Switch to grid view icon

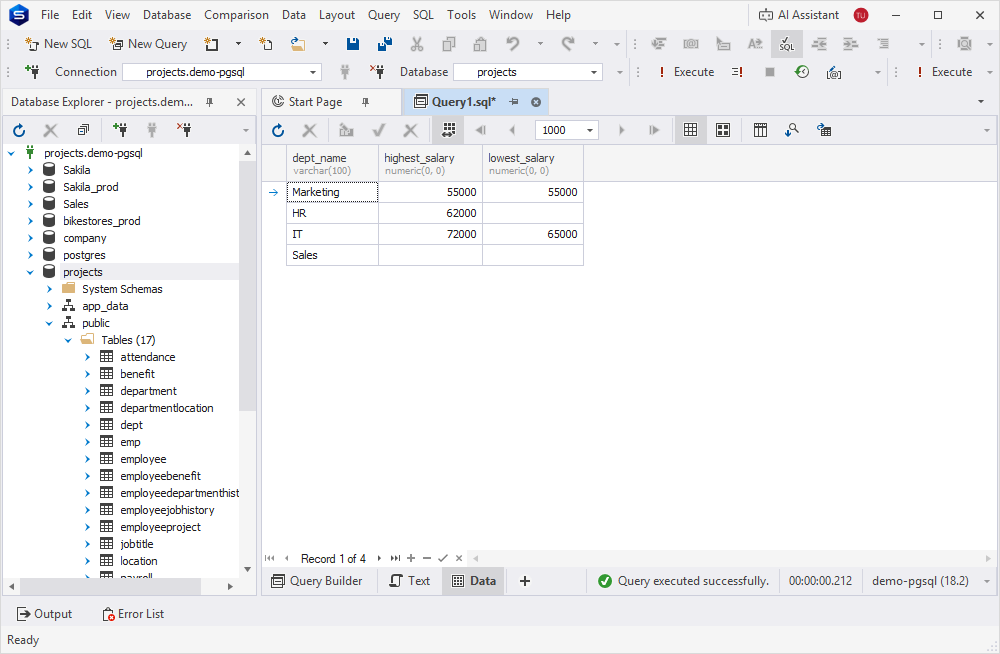coord(690,131)
